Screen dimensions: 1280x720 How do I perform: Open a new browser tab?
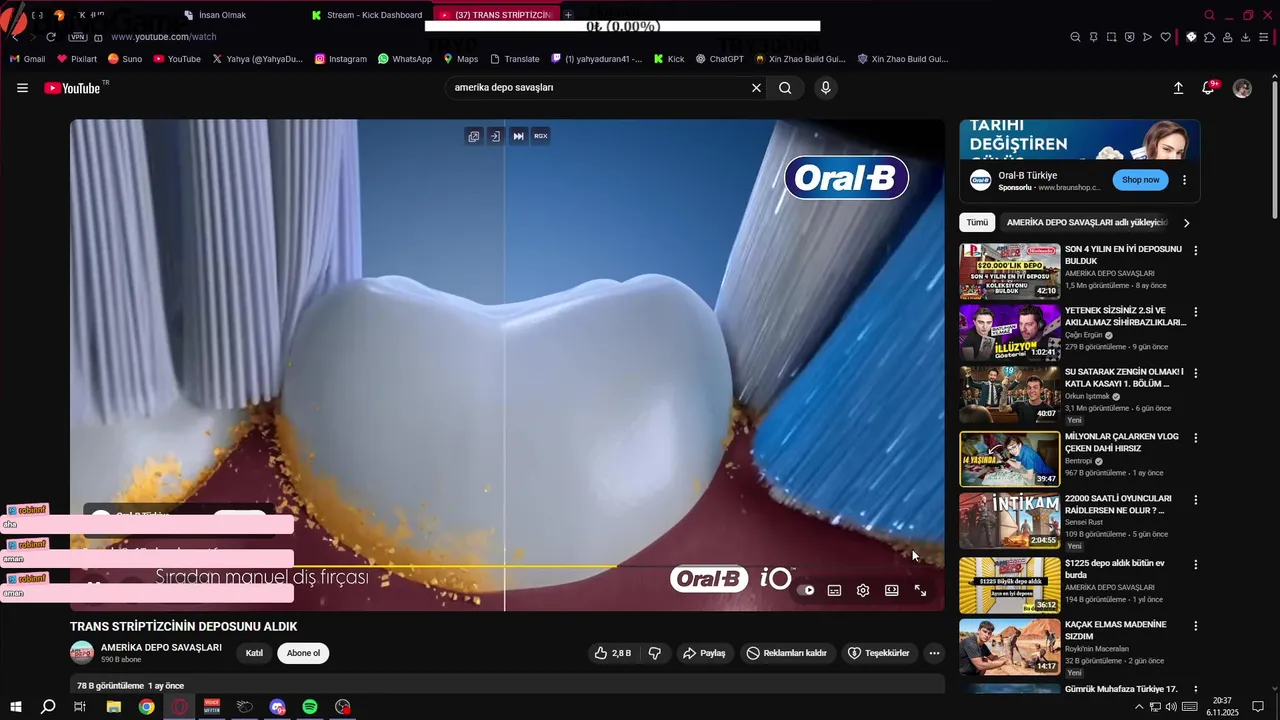click(568, 15)
